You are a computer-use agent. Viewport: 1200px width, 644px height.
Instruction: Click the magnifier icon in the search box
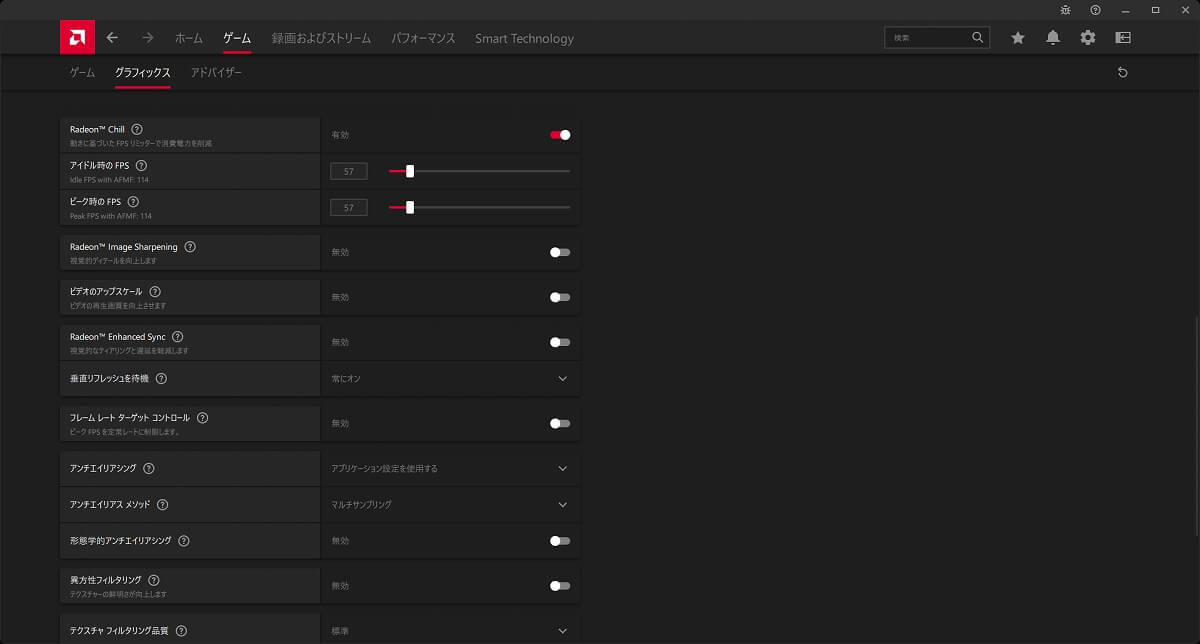coord(977,37)
